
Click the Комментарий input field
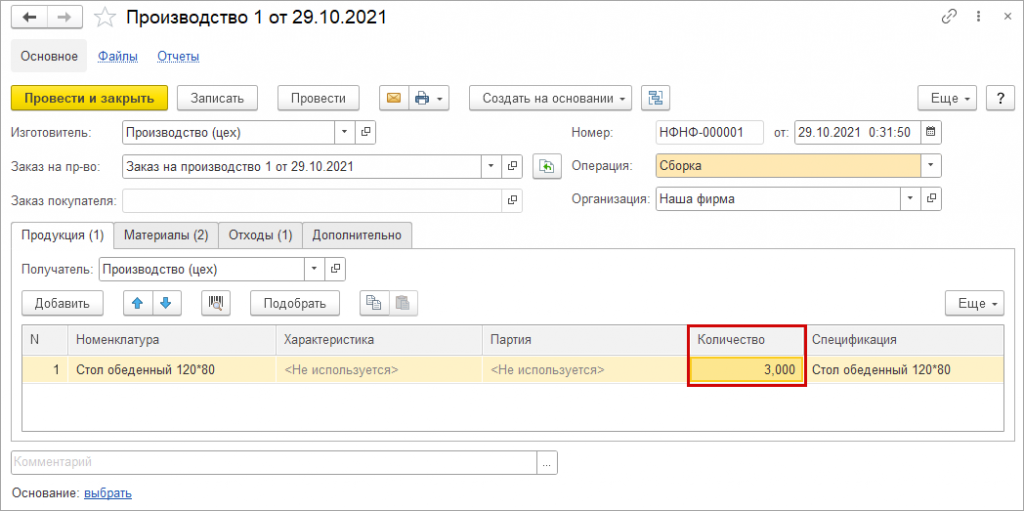pyautogui.click(x=273, y=462)
